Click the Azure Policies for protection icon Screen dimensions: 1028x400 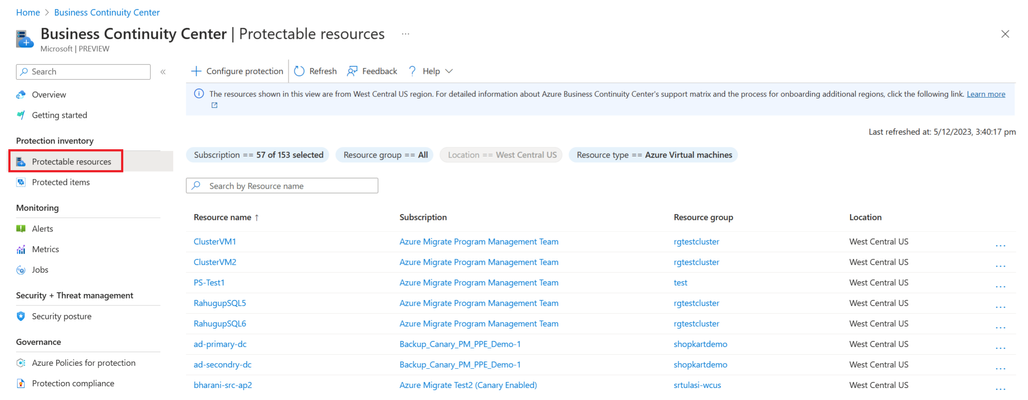point(21,363)
